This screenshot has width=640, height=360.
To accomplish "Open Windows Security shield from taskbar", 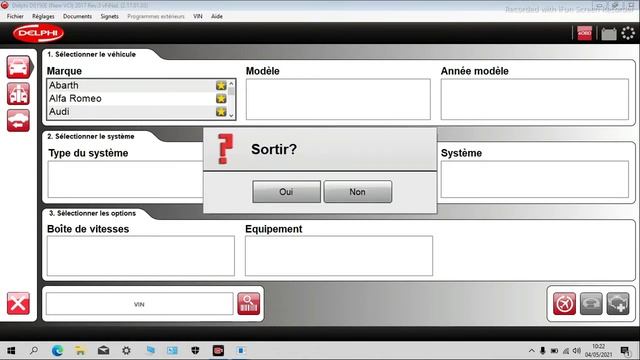I will [196, 351].
